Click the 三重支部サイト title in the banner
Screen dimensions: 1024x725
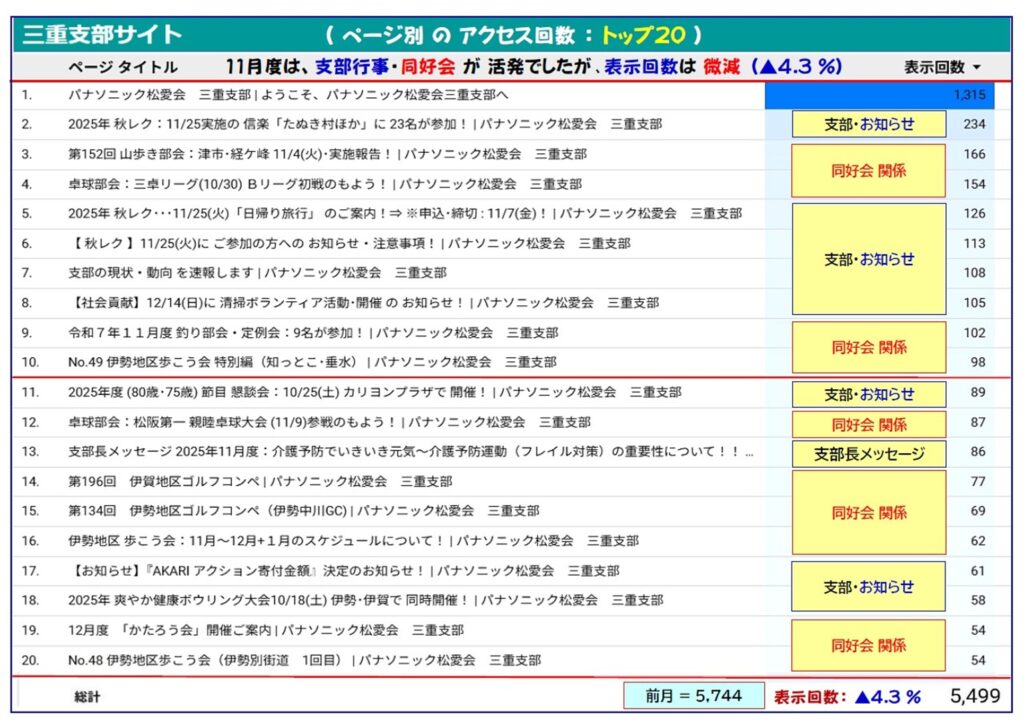[x=98, y=35]
